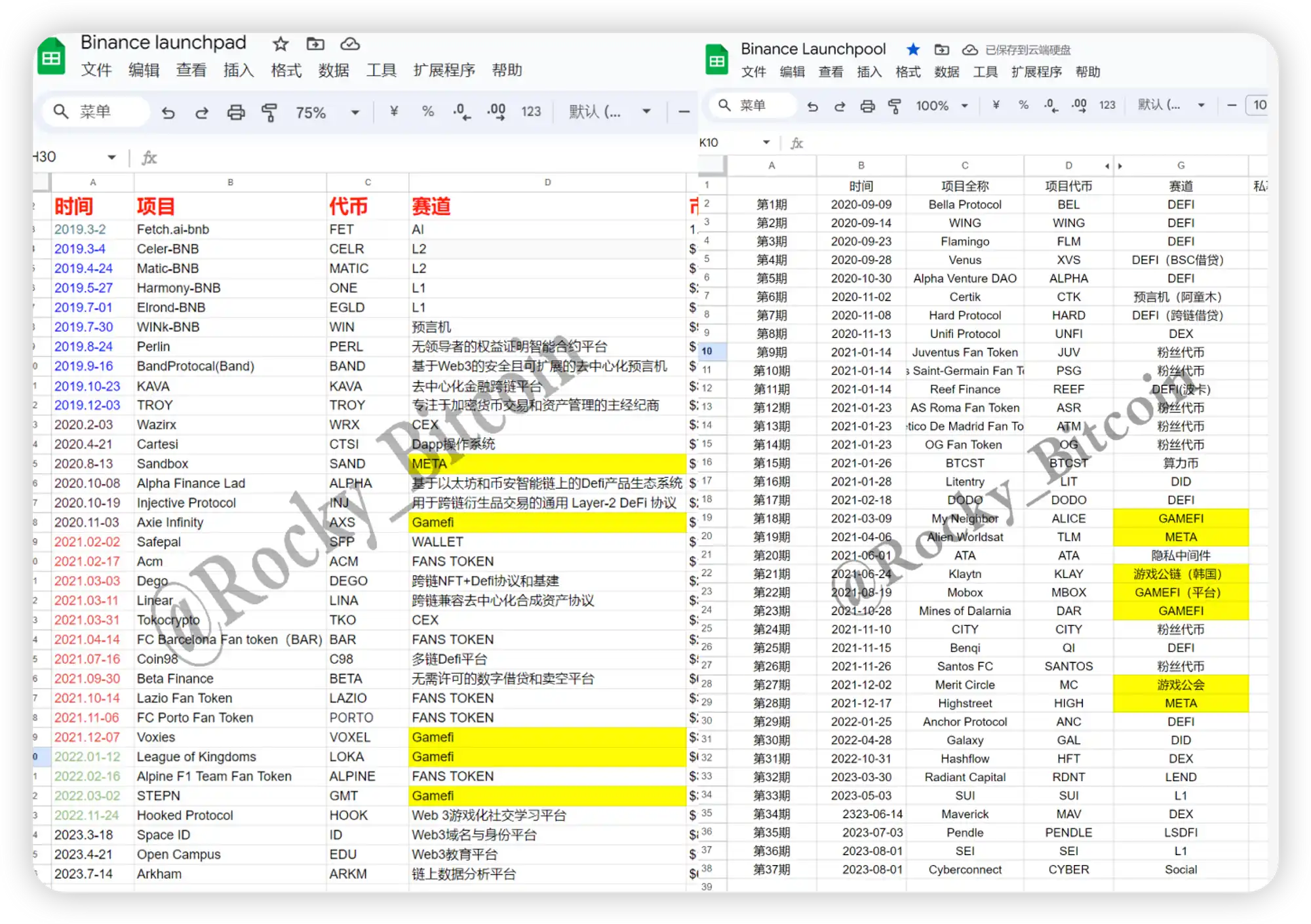The image size is (1311, 924).
Task: Open the 100% zoom dropdown in Launchpool
Action: (942, 106)
